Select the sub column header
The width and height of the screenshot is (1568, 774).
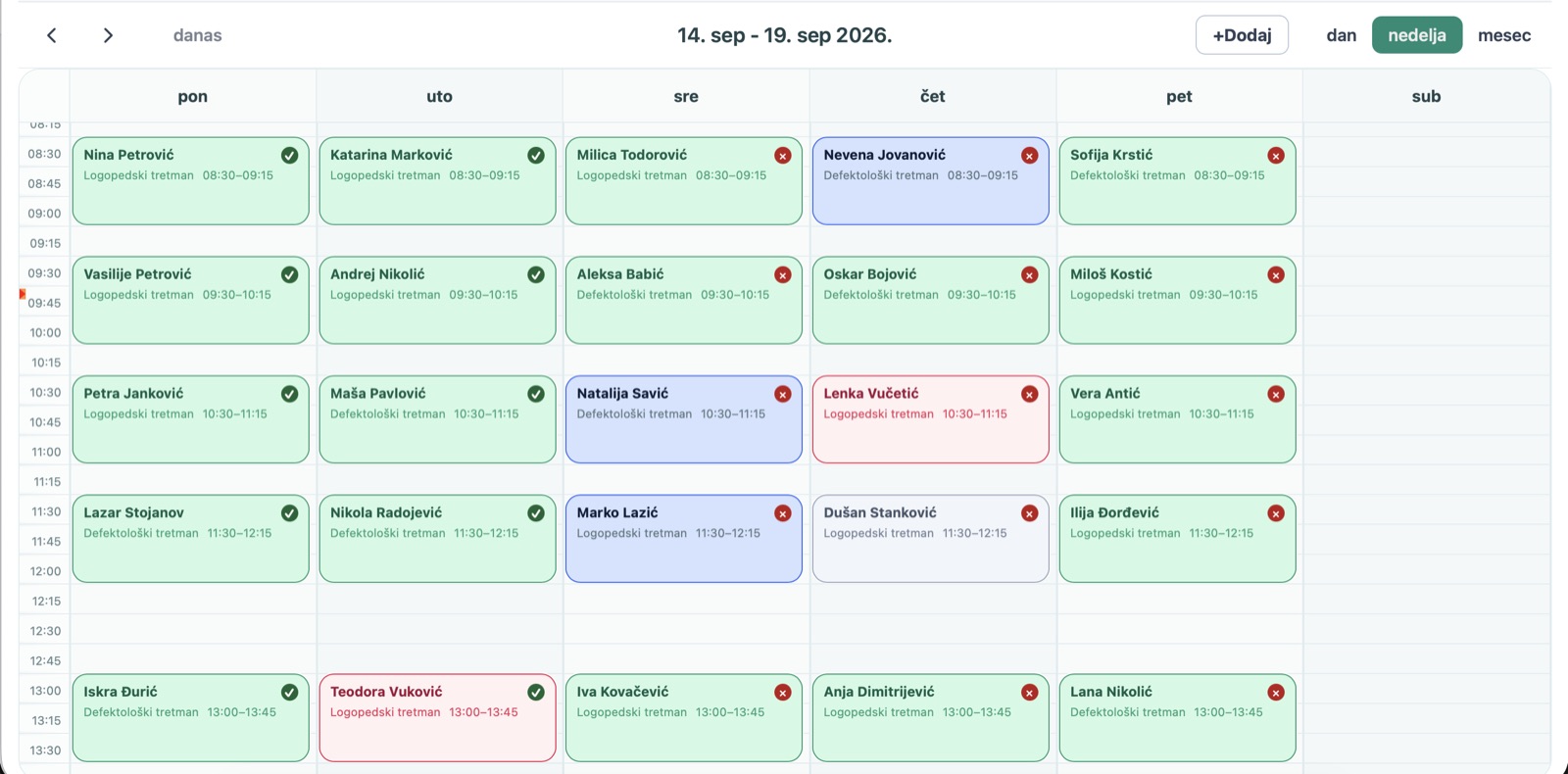click(1426, 96)
